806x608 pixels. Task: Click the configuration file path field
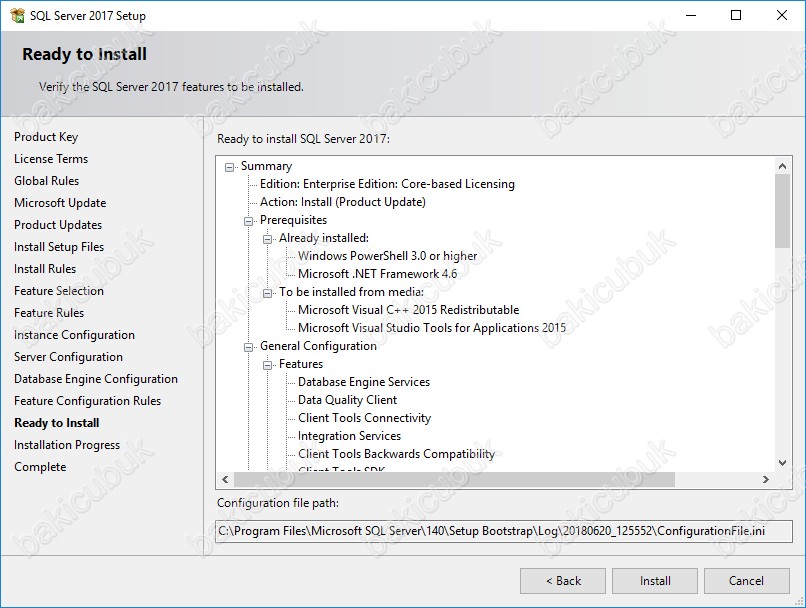click(504, 531)
